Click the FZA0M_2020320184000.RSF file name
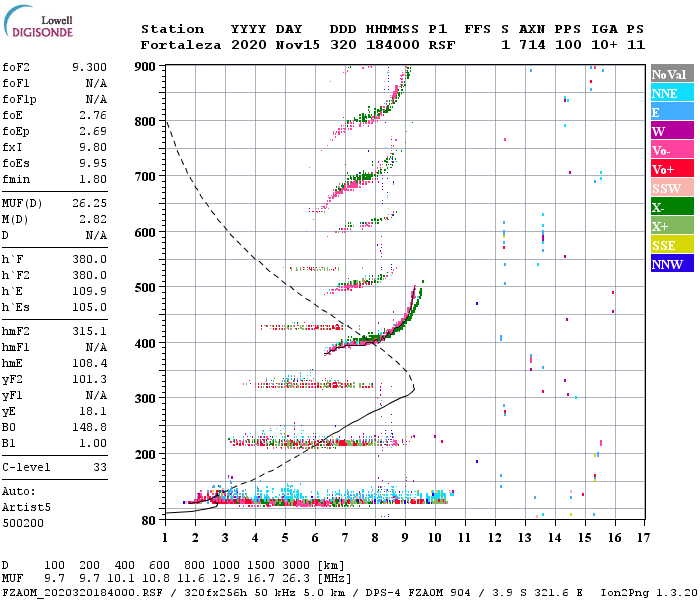This screenshot has width=700, height=600. pos(83,593)
